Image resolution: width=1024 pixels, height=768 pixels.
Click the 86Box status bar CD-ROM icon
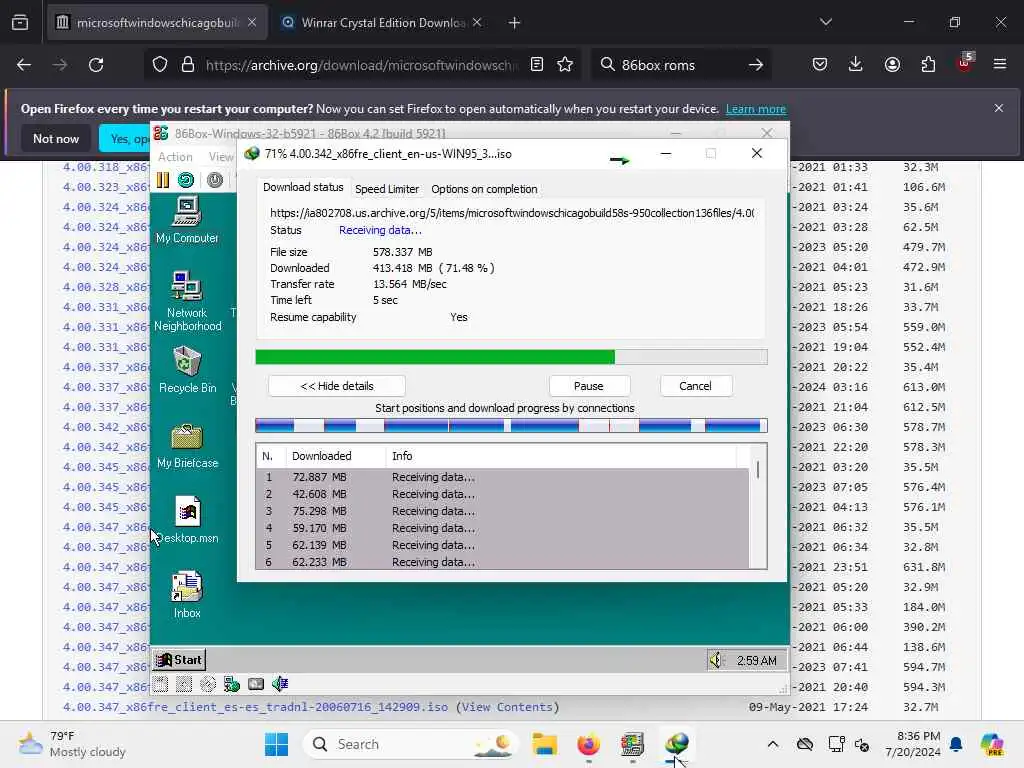[x=208, y=684]
